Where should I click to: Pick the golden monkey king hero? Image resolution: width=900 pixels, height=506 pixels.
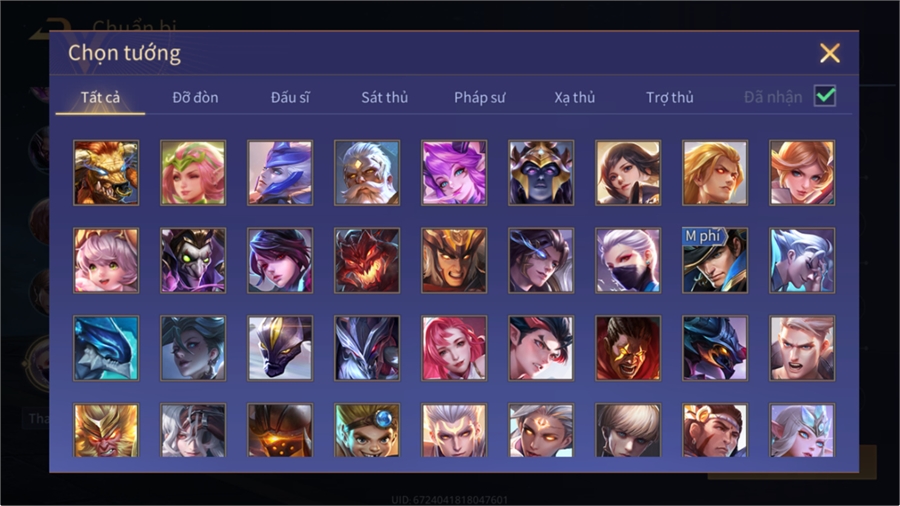106,430
